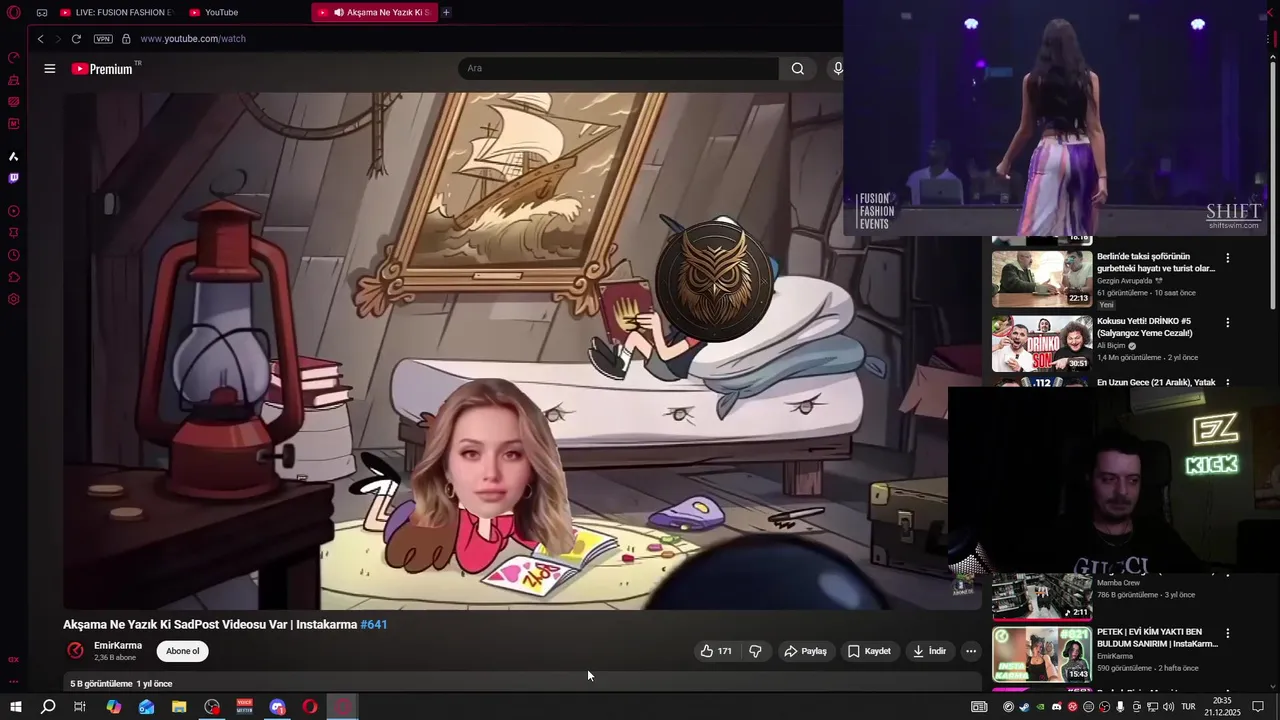The image size is (1280, 720).
Task: View site security lock info
Action: coord(126,39)
